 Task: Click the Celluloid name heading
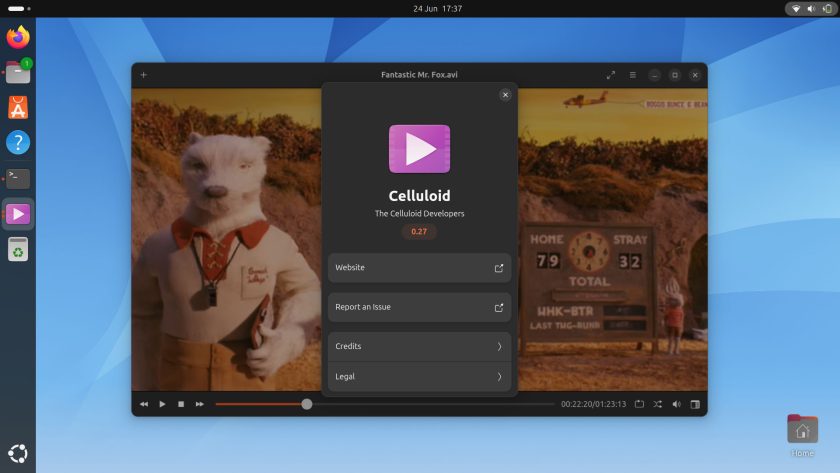pyautogui.click(x=419, y=196)
